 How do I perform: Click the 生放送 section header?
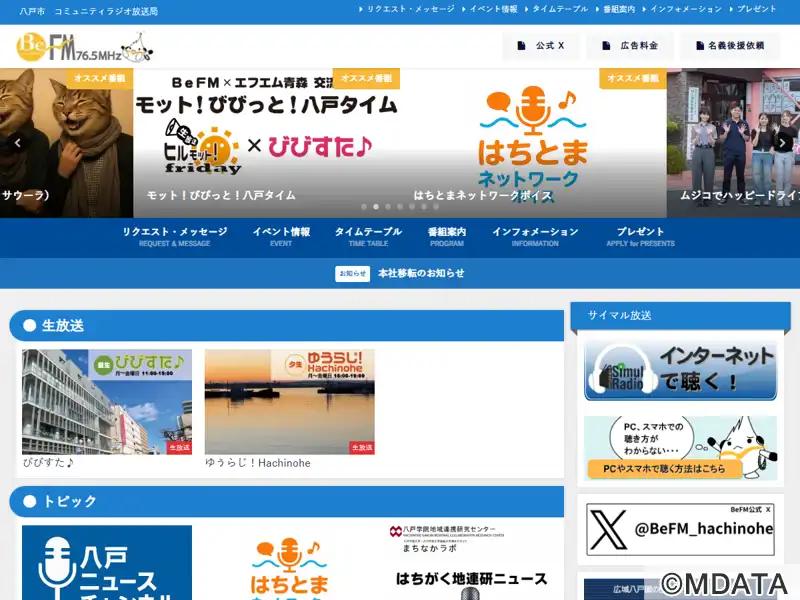point(287,326)
